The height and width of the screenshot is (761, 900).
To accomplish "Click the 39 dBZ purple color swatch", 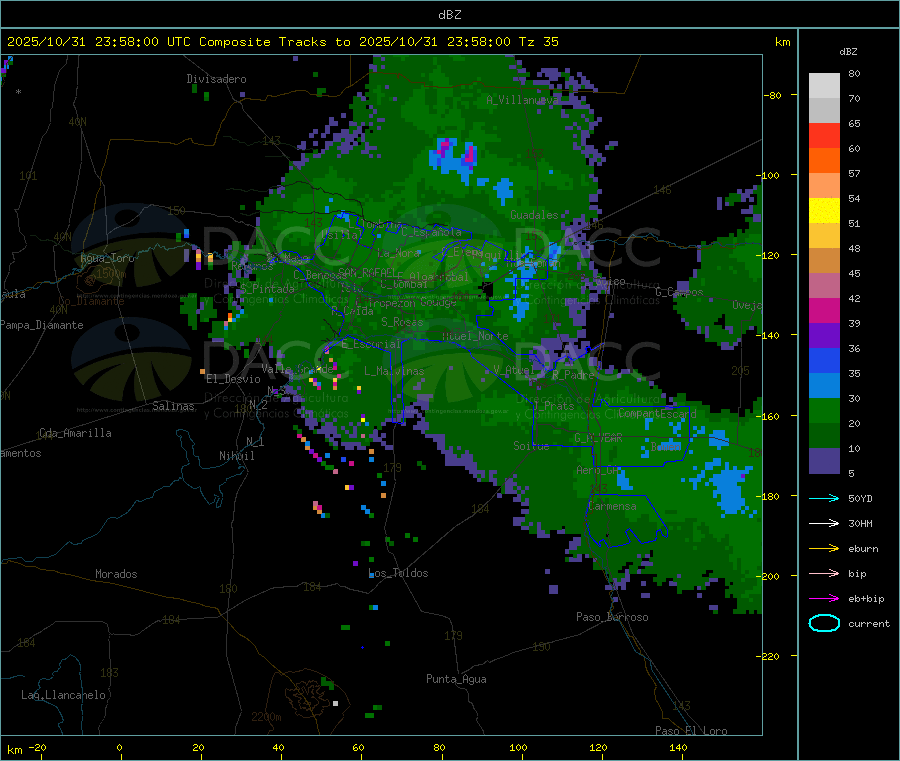I will (x=824, y=336).
